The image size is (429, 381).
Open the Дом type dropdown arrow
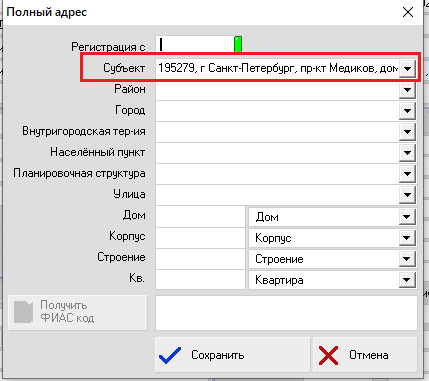coord(407,217)
